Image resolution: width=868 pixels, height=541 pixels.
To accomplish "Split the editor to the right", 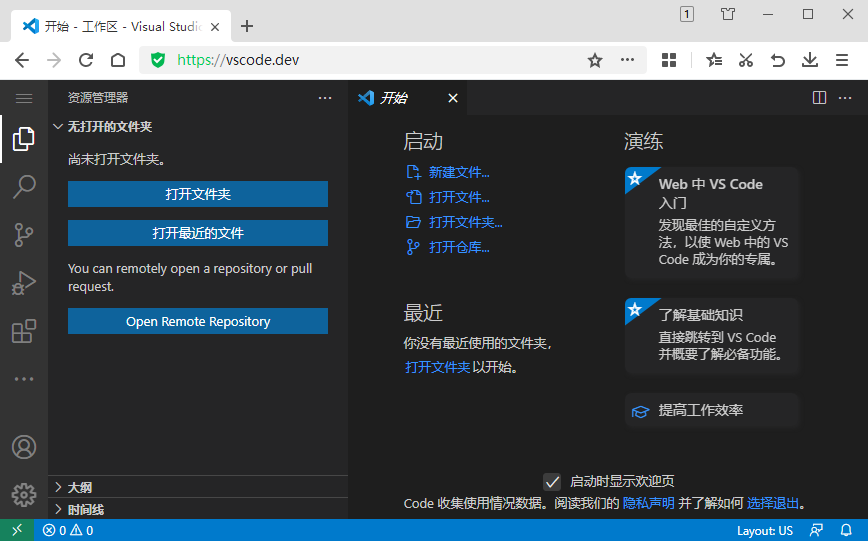I will point(819,98).
